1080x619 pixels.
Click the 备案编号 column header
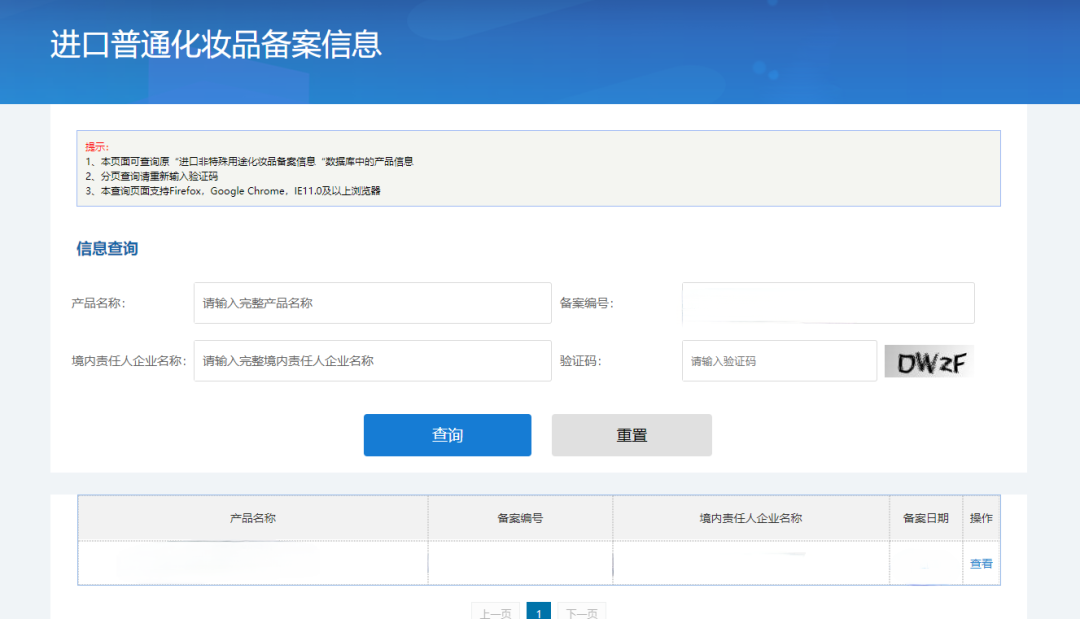coord(520,518)
